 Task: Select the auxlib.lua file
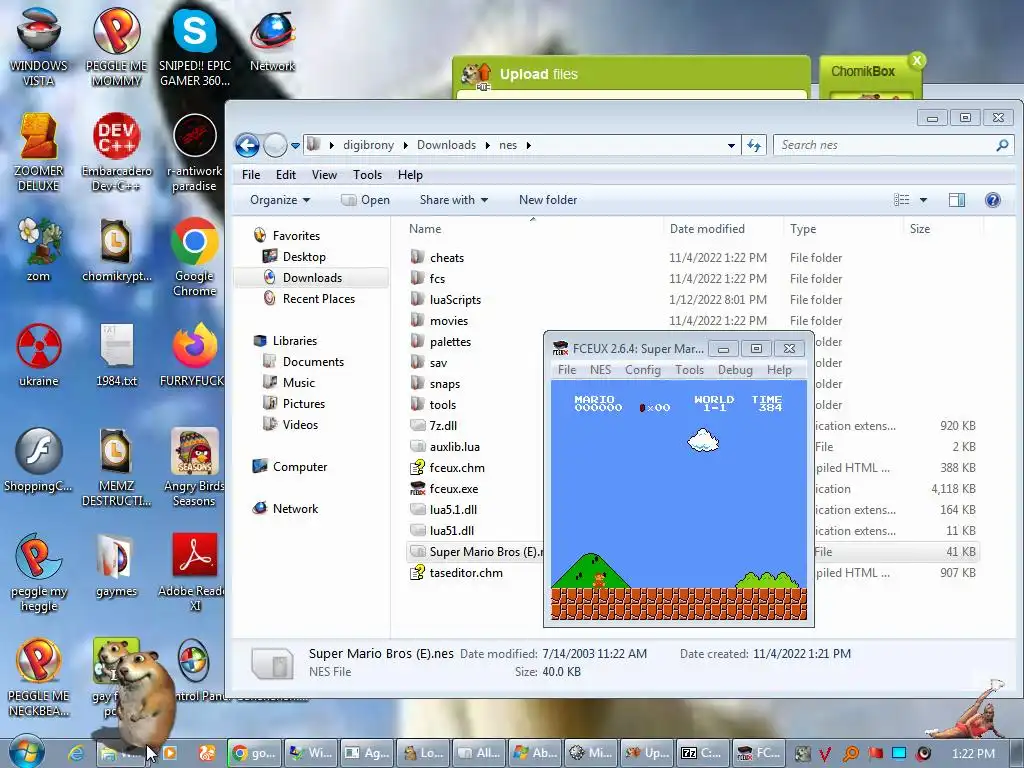455,447
